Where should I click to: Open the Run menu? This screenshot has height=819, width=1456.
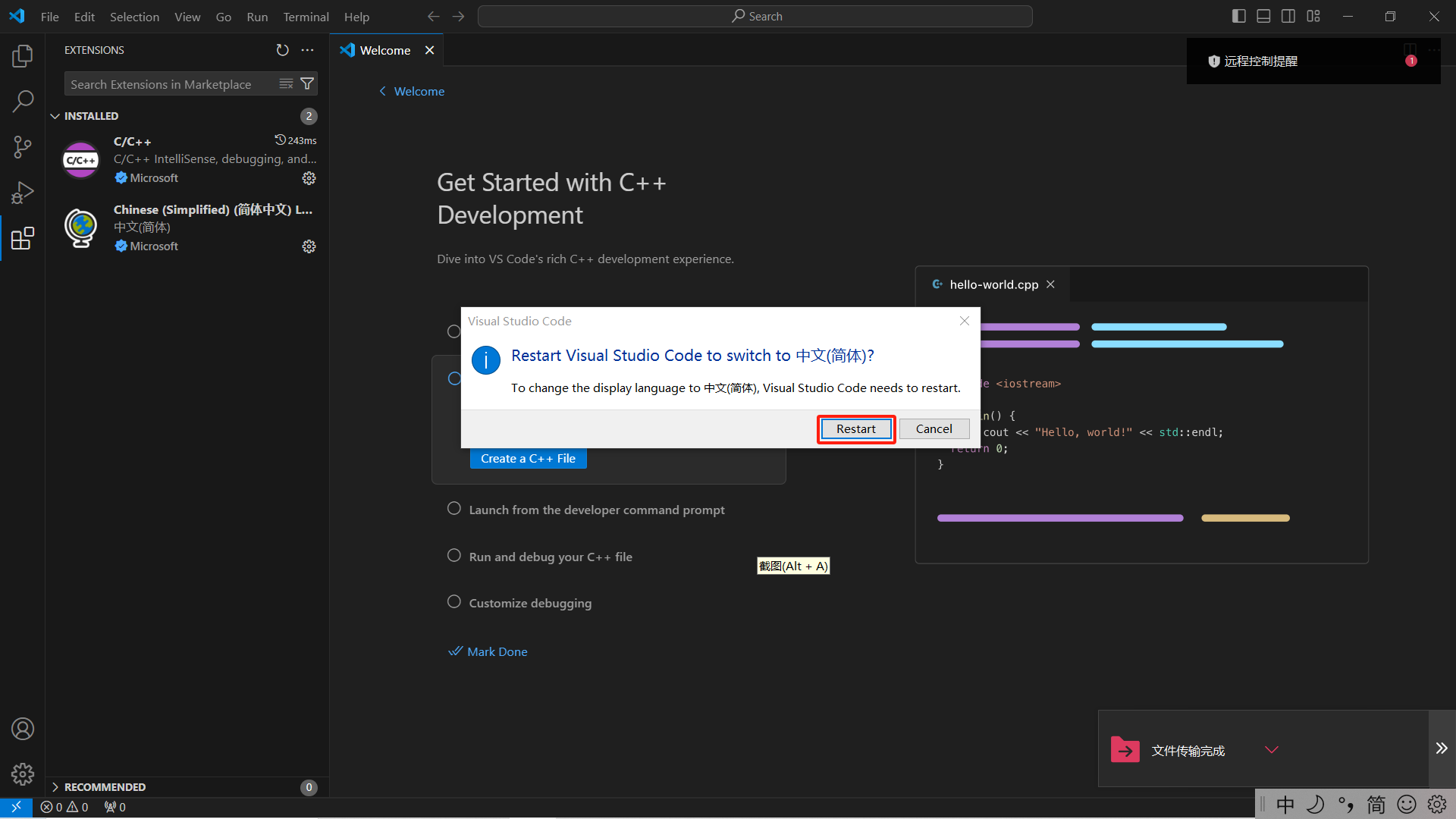257,17
